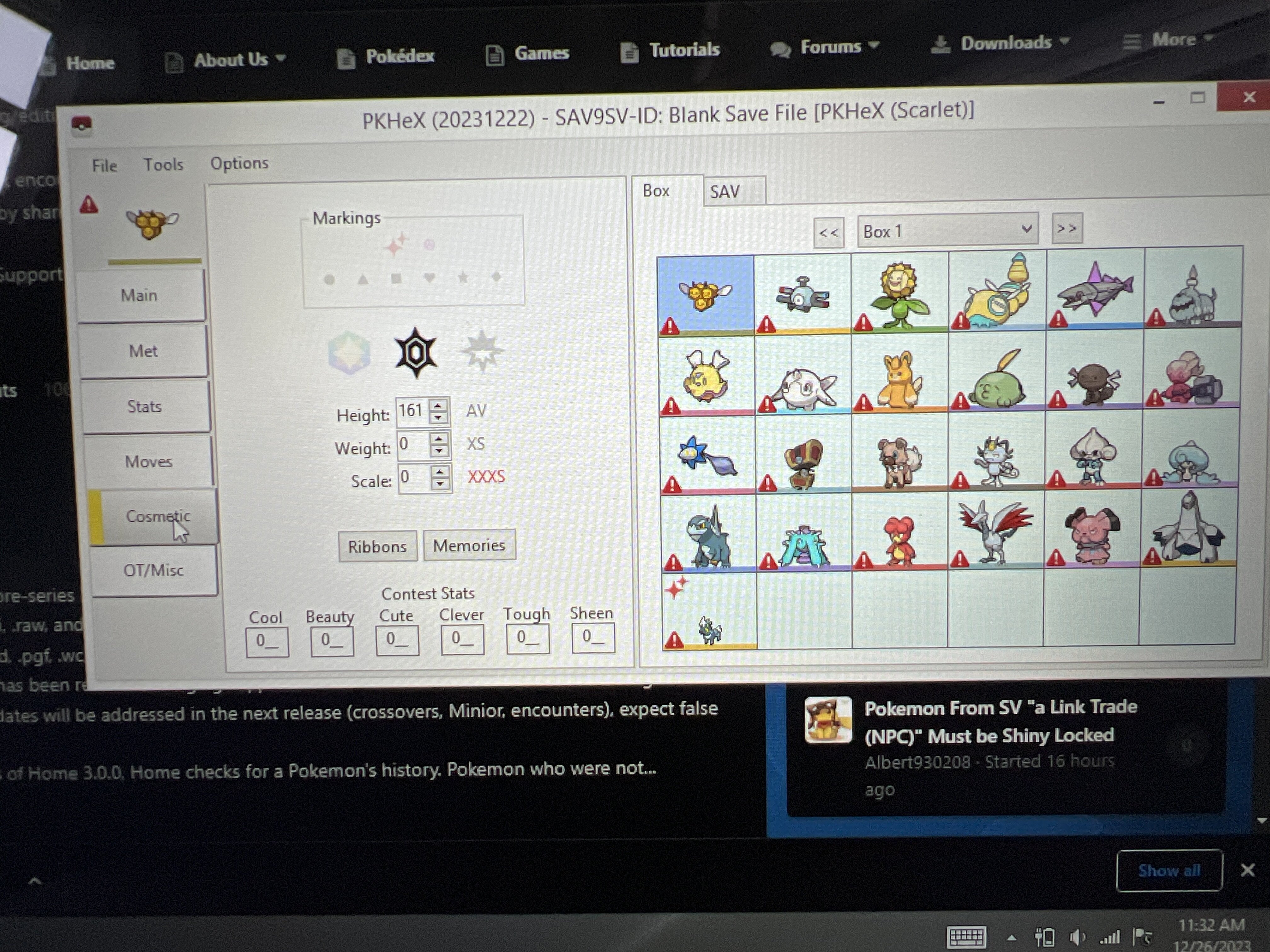The height and width of the screenshot is (952, 1270).
Task: Click the gray burst star icon
Action: click(x=482, y=350)
